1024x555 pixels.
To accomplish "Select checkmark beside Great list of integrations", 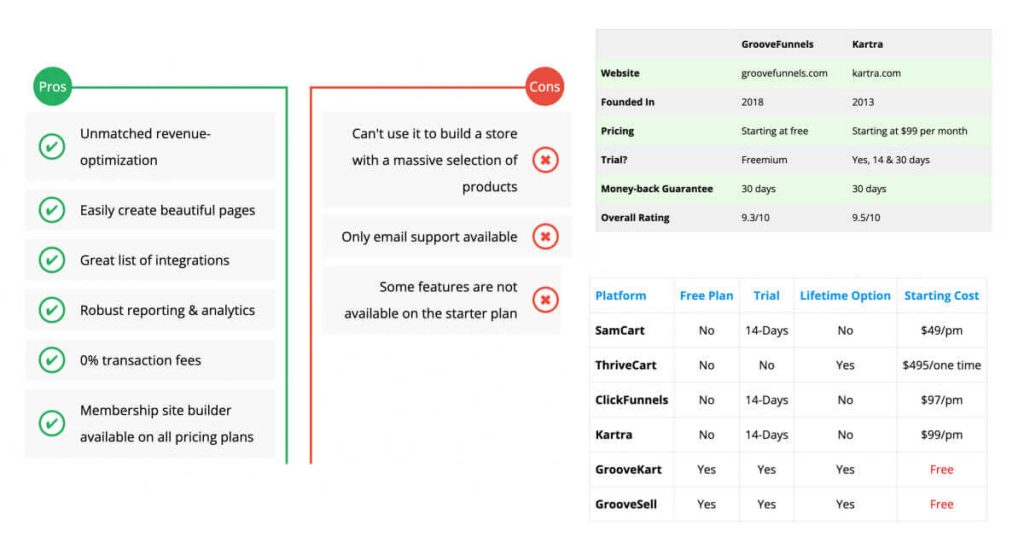I will [x=52, y=260].
